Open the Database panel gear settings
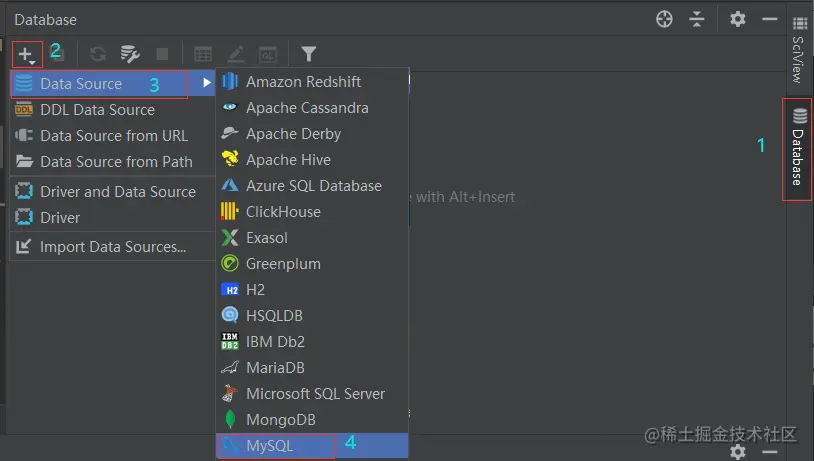The height and width of the screenshot is (461, 814). click(738, 19)
